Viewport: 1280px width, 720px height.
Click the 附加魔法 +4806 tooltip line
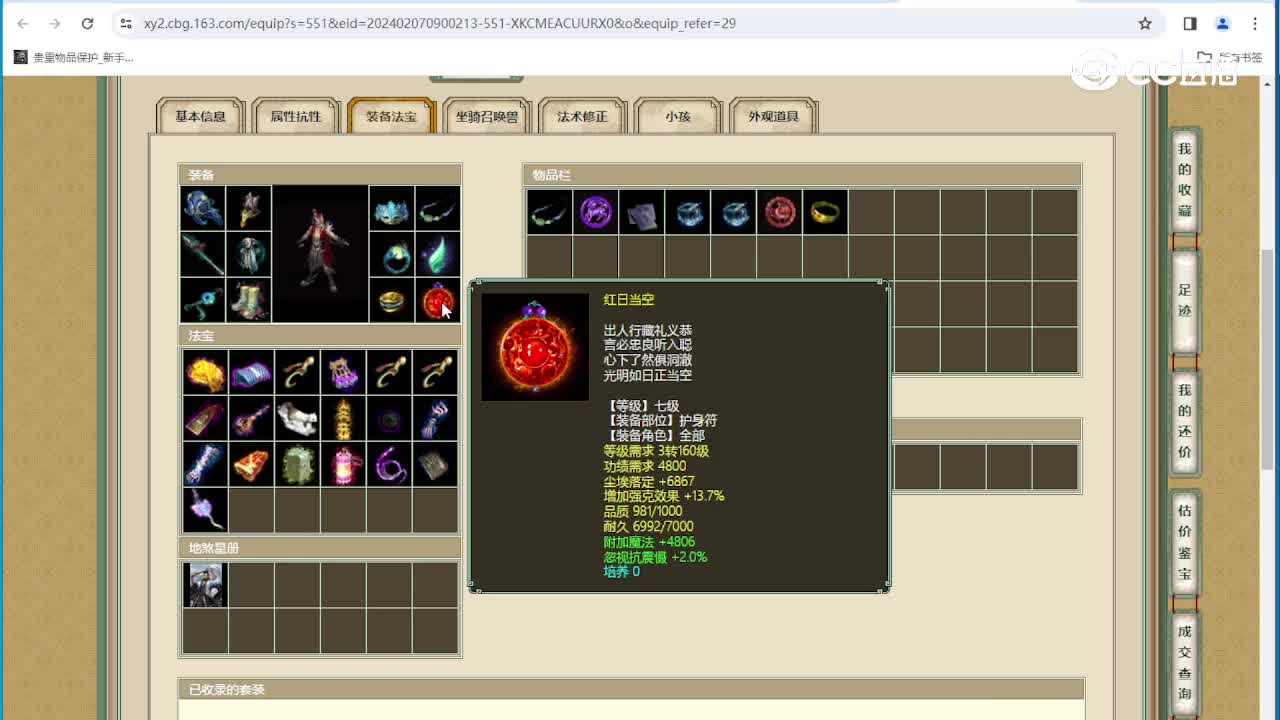649,542
